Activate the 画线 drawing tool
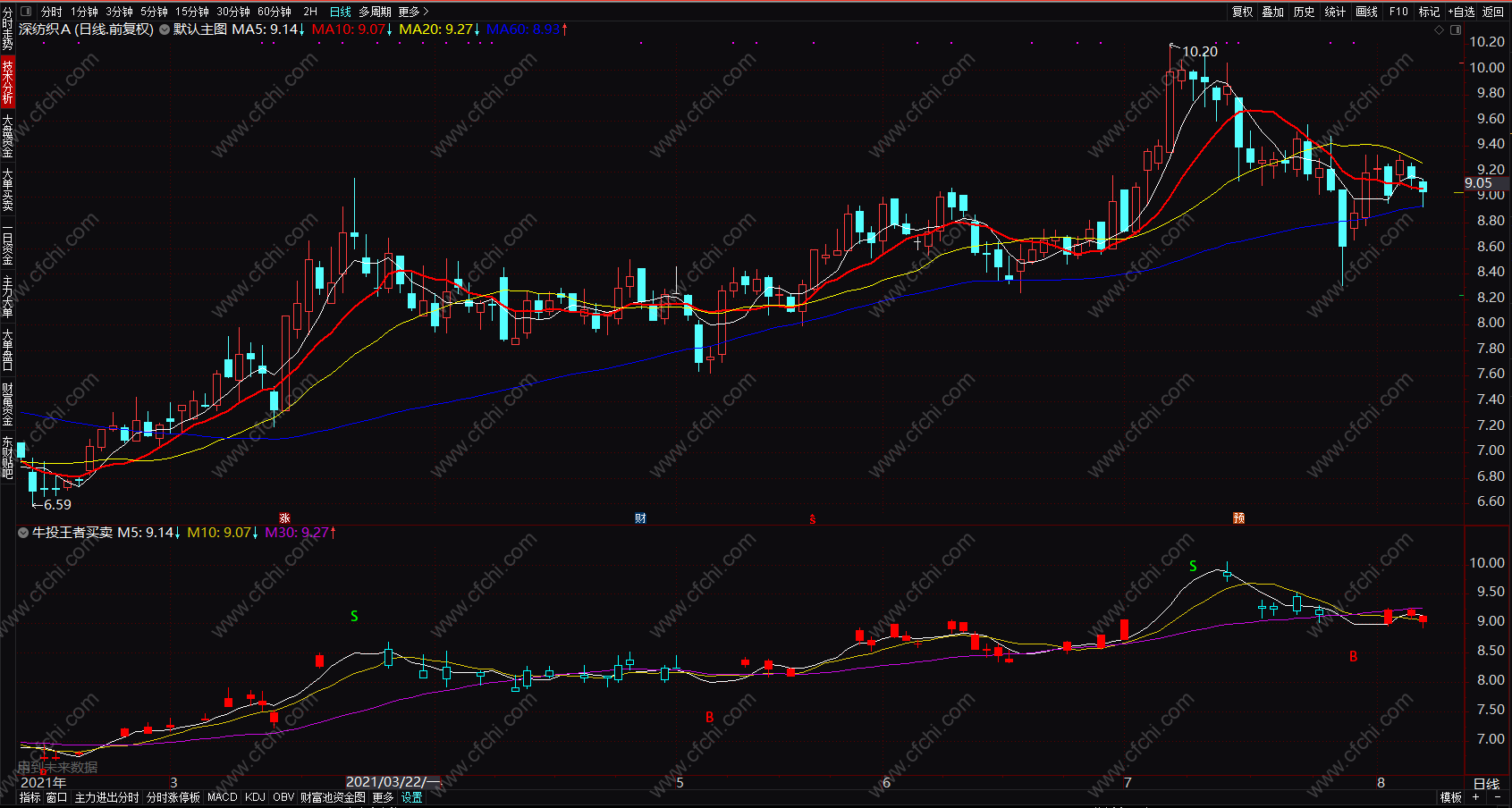This screenshot has height=808, width=1512. pyautogui.click(x=1367, y=12)
